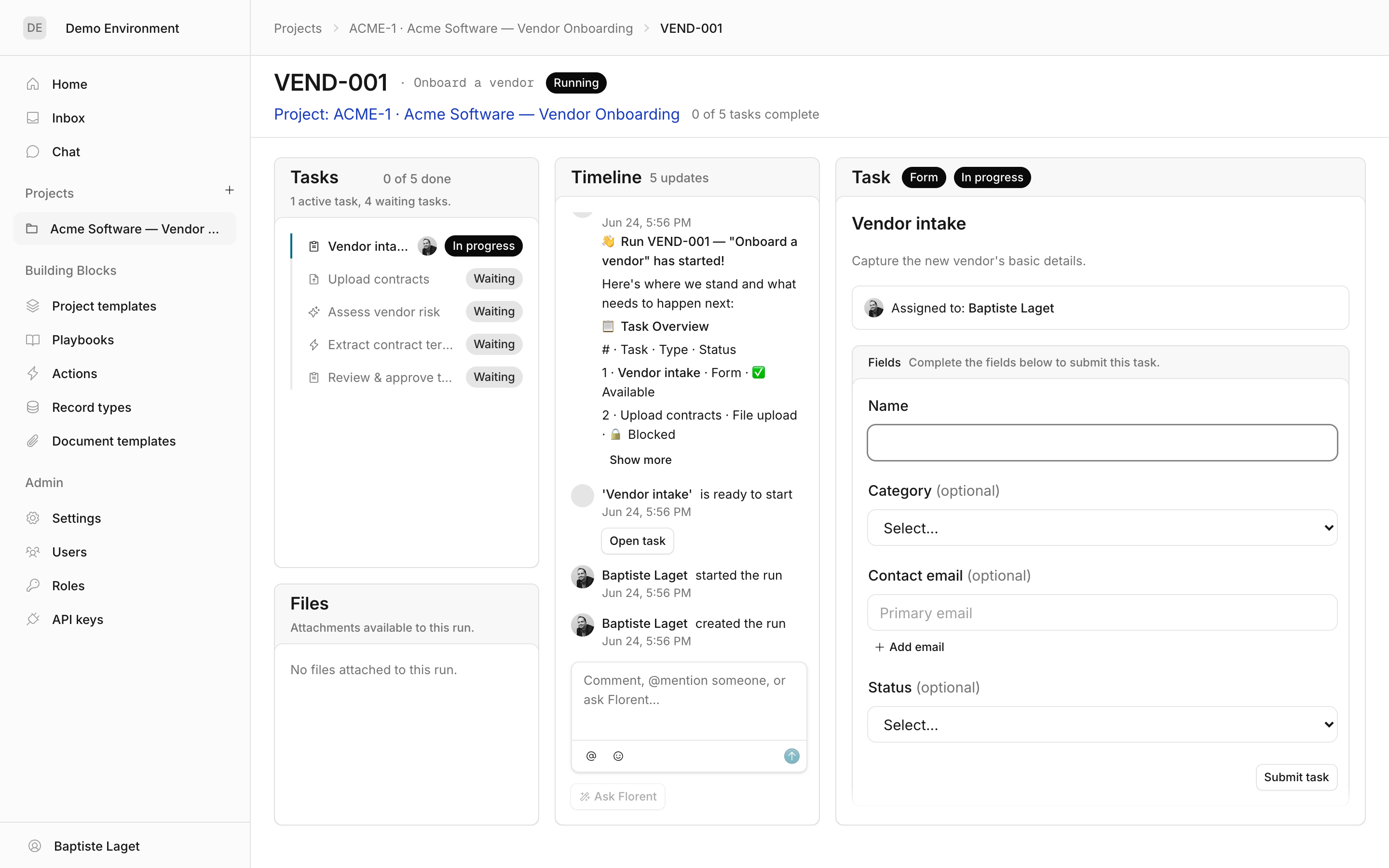Image resolution: width=1389 pixels, height=868 pixels.
Task: Click the Extract contract terms bolt icon
Action: (314, 344)
